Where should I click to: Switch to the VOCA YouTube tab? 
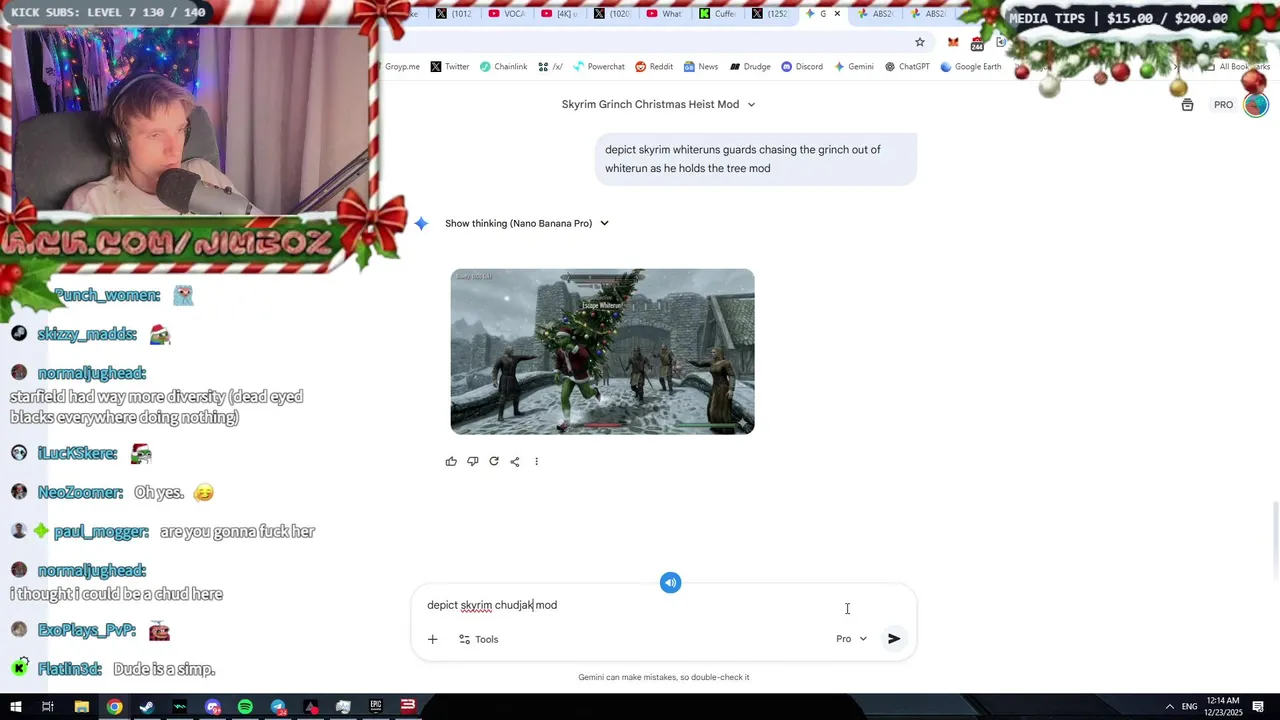click(507, 14)
